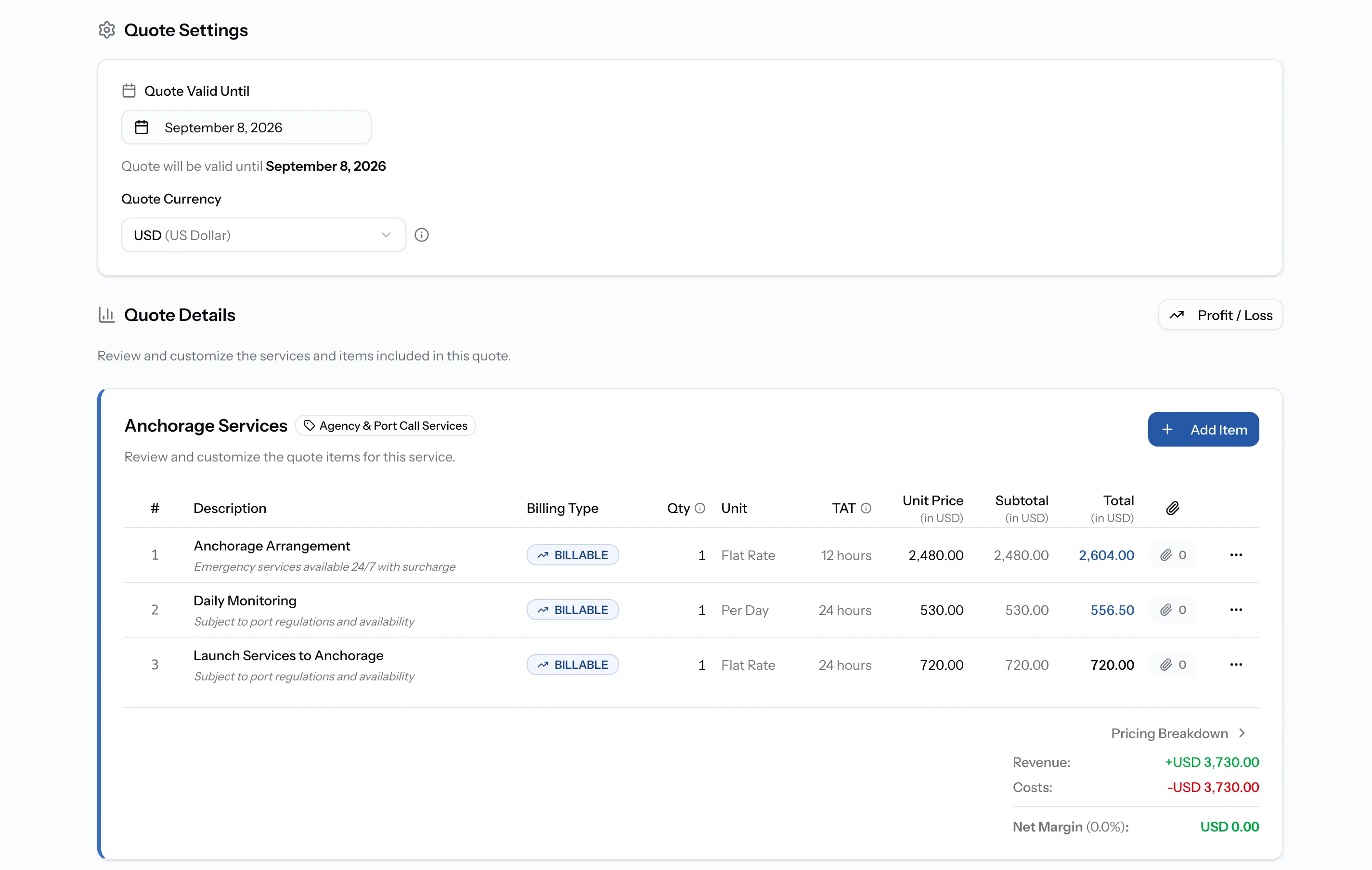Click the attachments paperclip column header
This screenshot has height=870, width=1372.
point(1173,508)
